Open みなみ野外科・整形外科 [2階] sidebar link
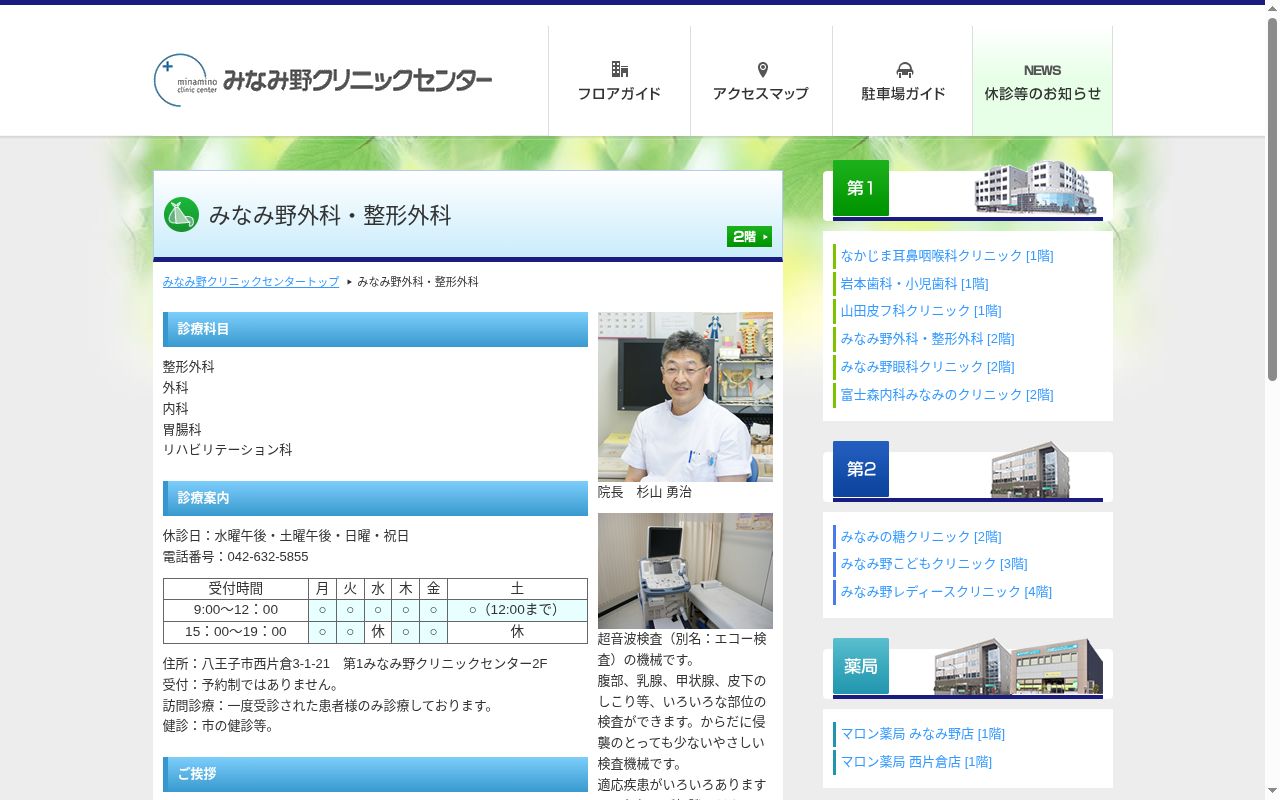Screen dimensions: 1280x800 click(927, 339)
